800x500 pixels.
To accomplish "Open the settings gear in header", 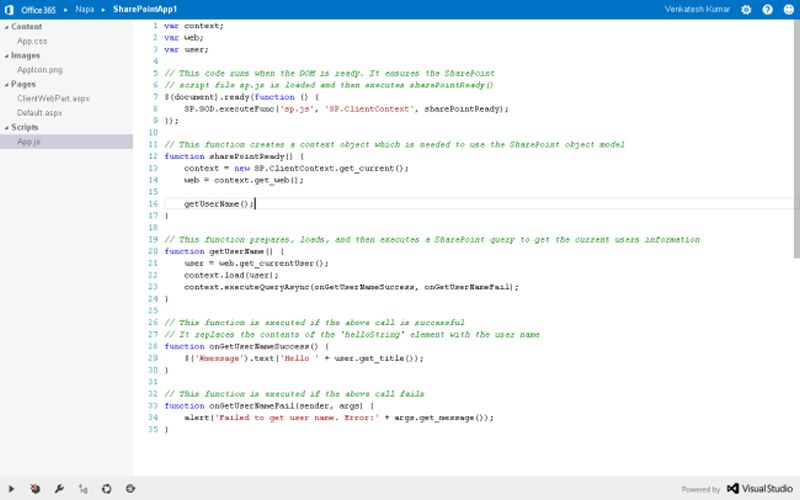I will point(746,10).
